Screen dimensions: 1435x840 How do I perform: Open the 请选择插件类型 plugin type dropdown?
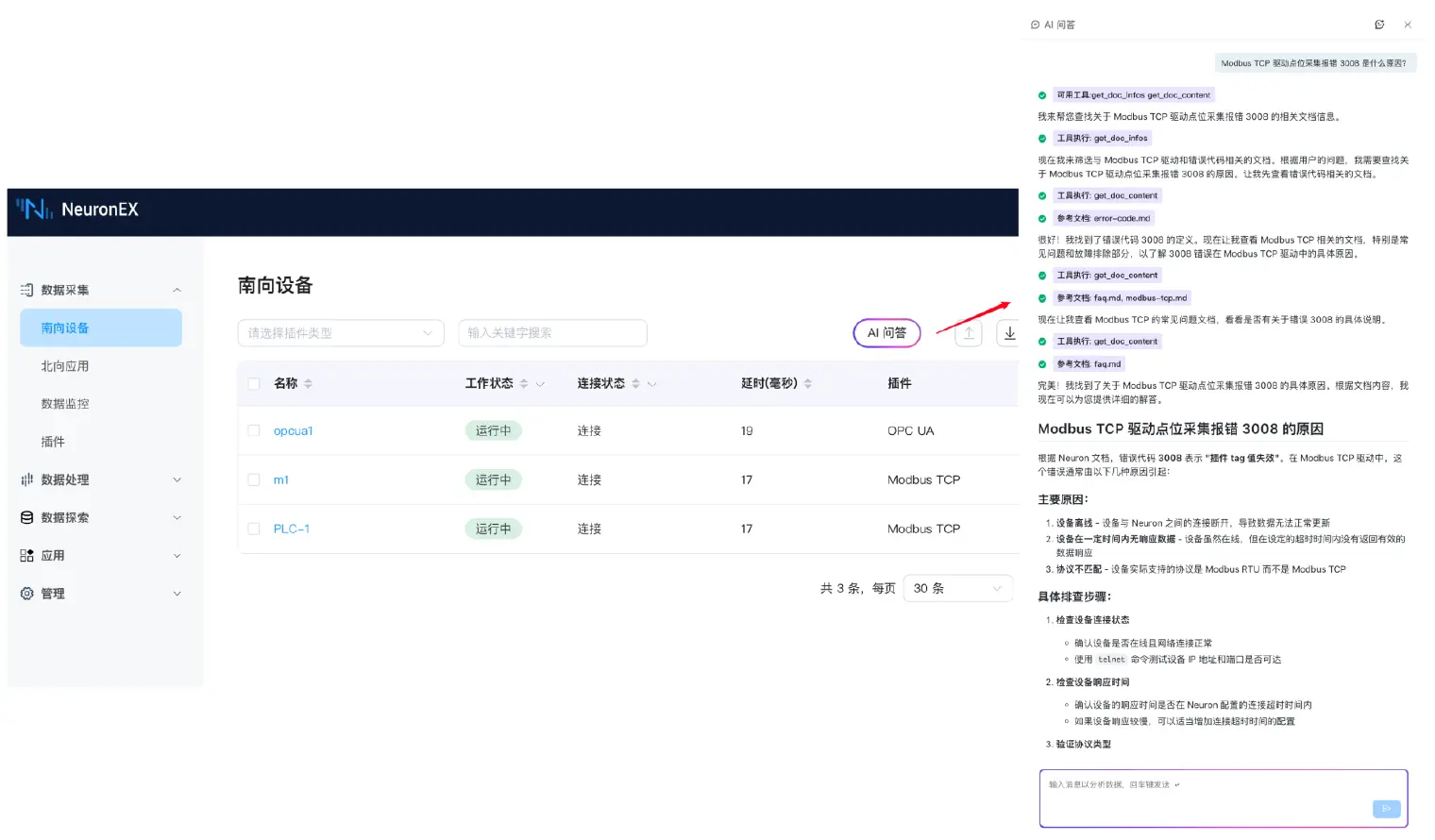point(340,333)
